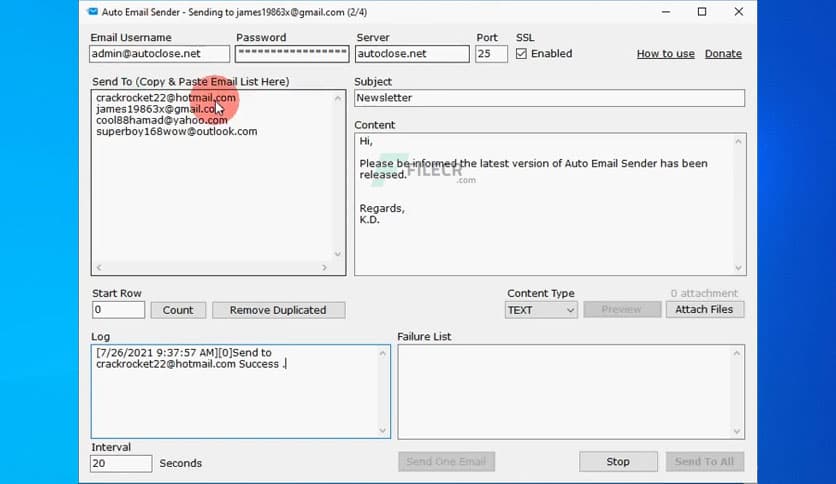Click the Regards, line in Content
This screenshot has width=836, height=484.
(382, 208)
